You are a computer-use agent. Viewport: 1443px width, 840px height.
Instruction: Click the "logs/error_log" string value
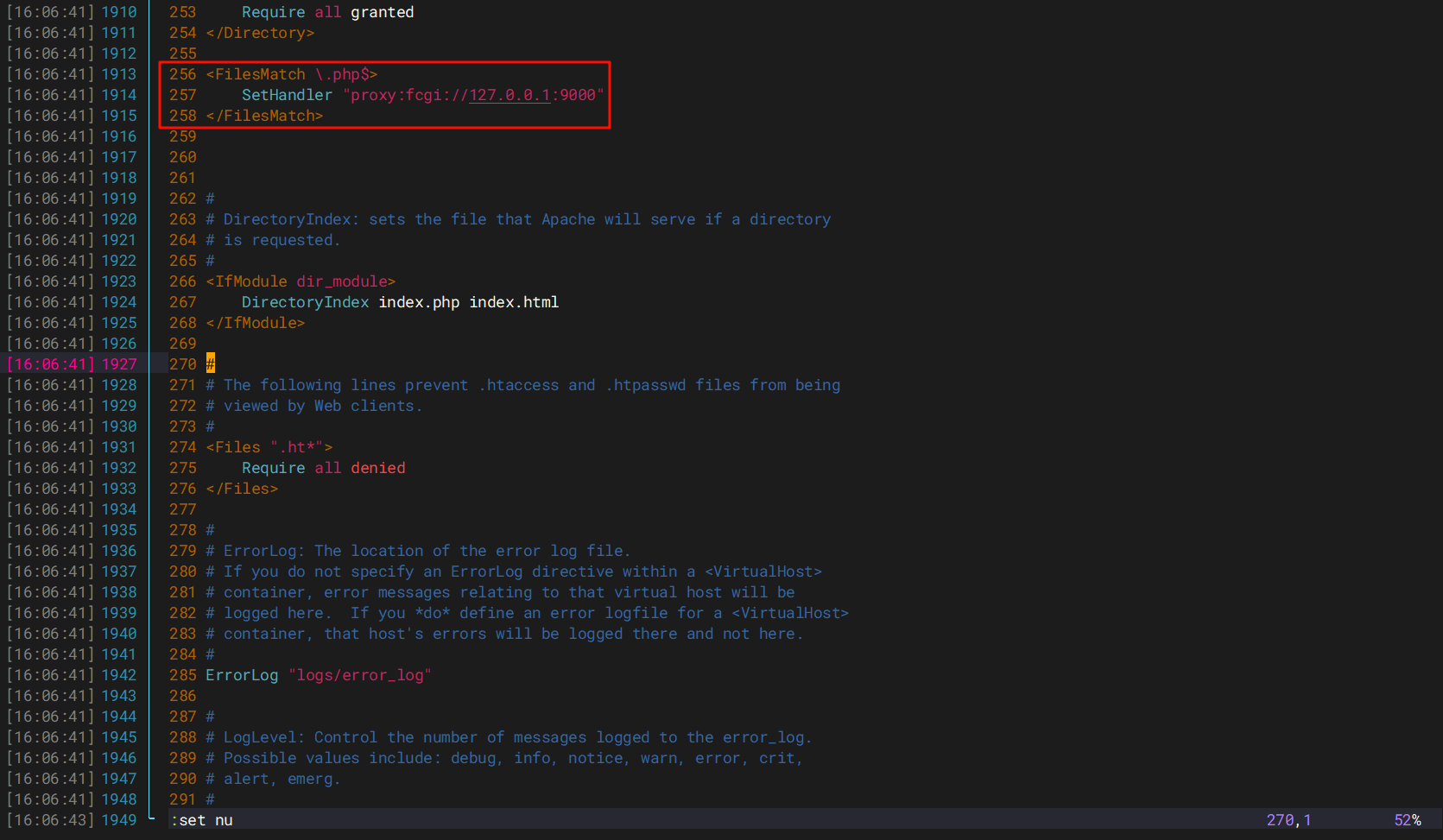tap(360, 675)
